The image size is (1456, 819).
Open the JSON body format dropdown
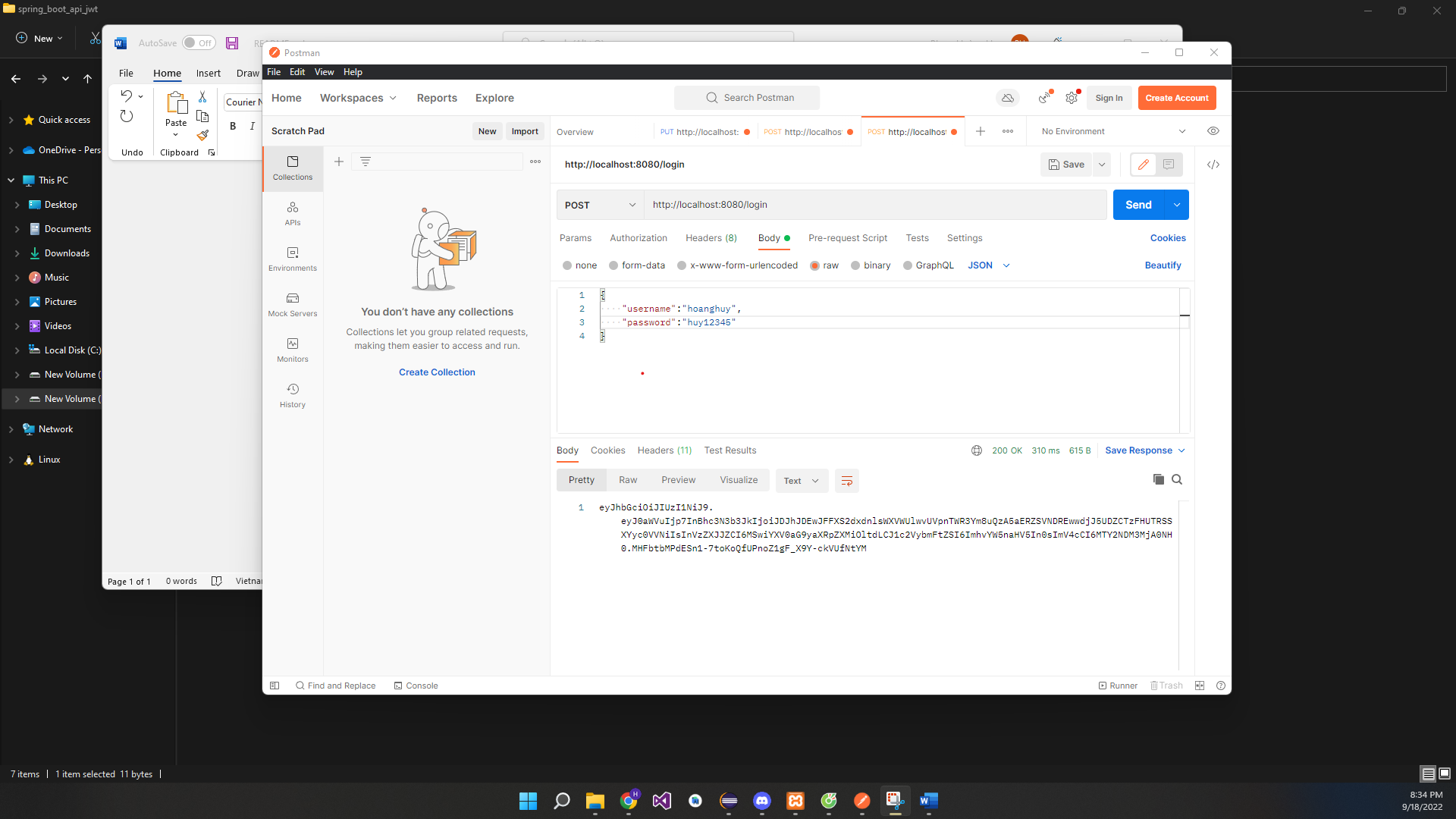[988, 265]
